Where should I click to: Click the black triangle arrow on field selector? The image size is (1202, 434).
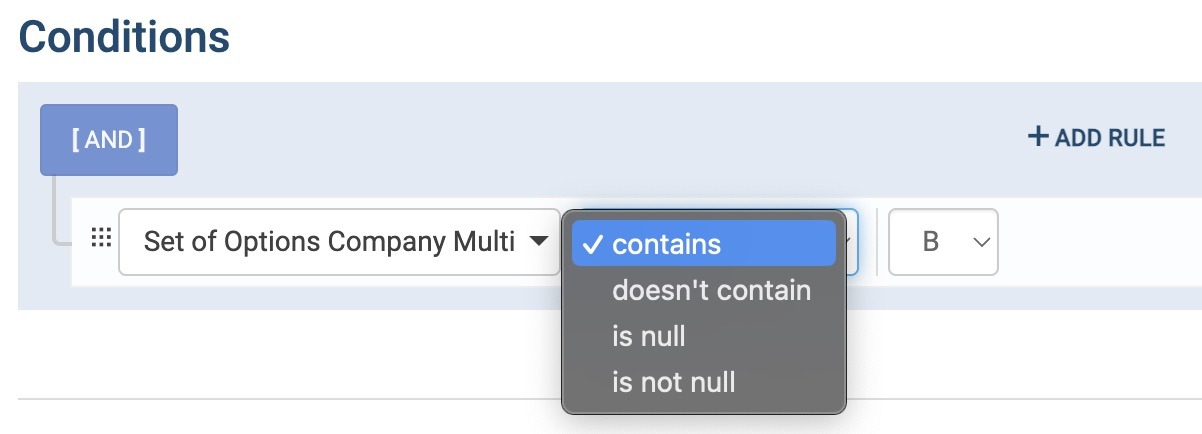click(538, 241)
